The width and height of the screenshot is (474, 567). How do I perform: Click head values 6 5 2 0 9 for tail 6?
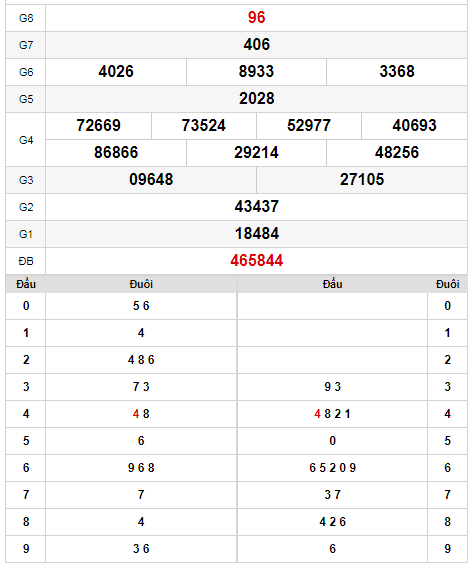tap(332, 468)
